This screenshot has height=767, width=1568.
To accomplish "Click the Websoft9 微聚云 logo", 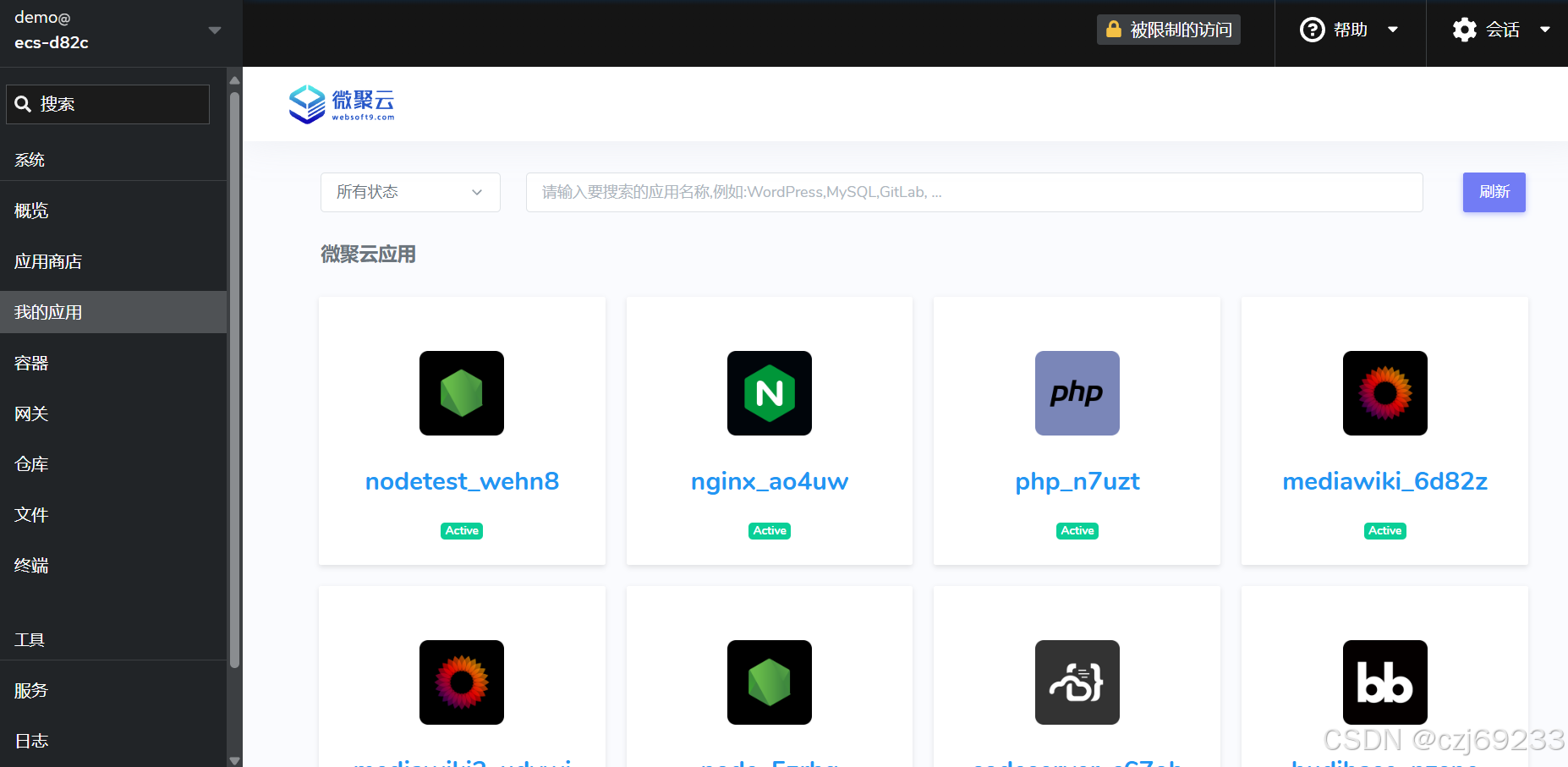I will [x=342, y=104].
